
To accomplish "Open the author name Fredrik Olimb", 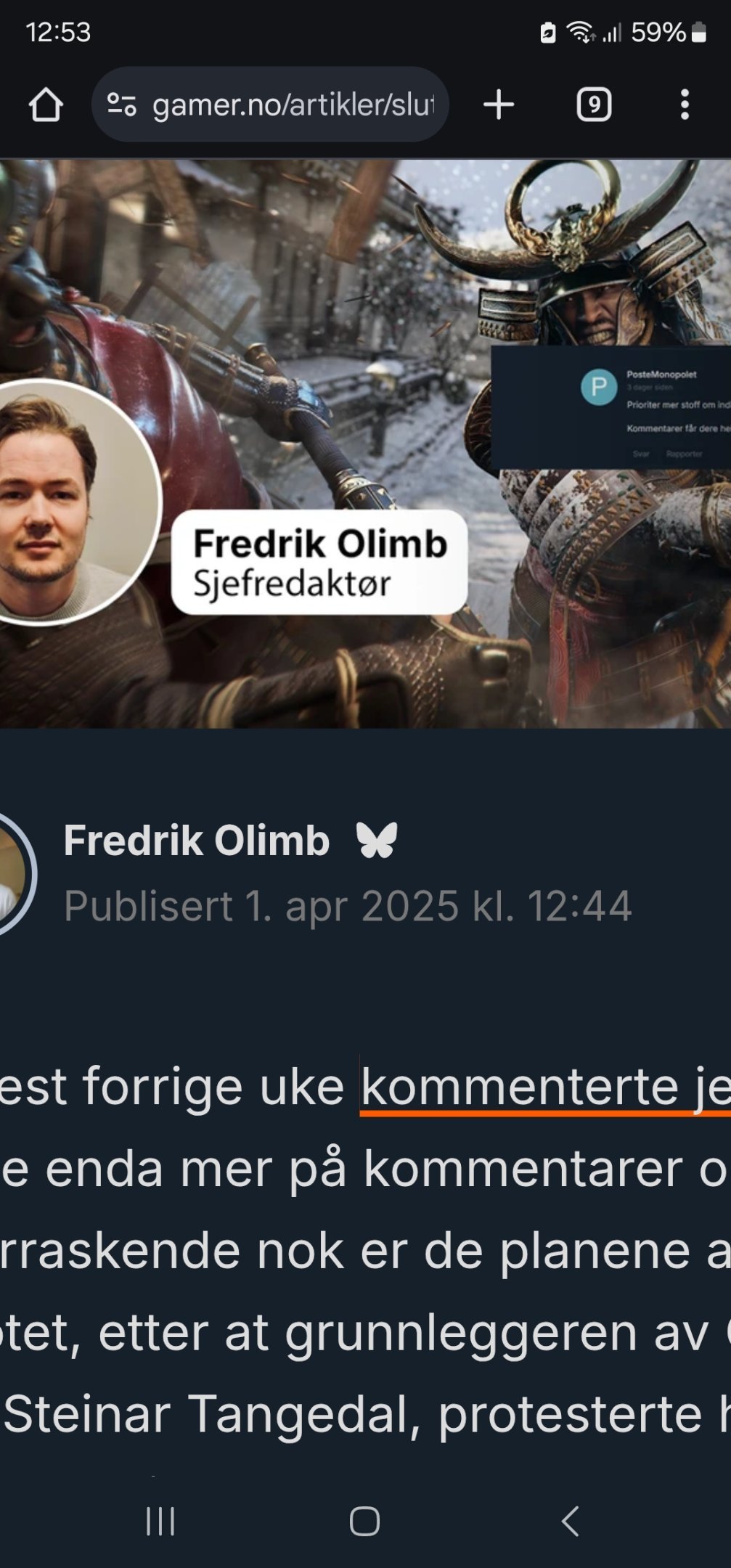I will (x=197, y=840).
